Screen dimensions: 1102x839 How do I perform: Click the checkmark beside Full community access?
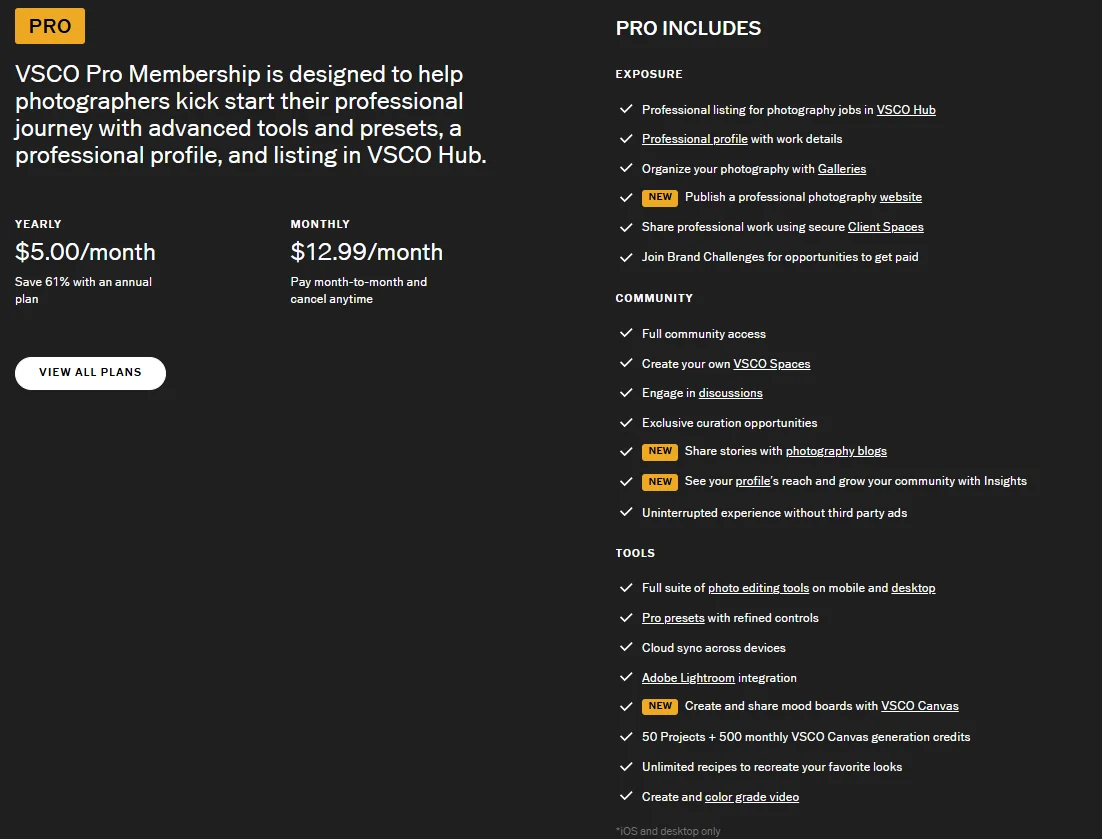click(x=626, y=333)
